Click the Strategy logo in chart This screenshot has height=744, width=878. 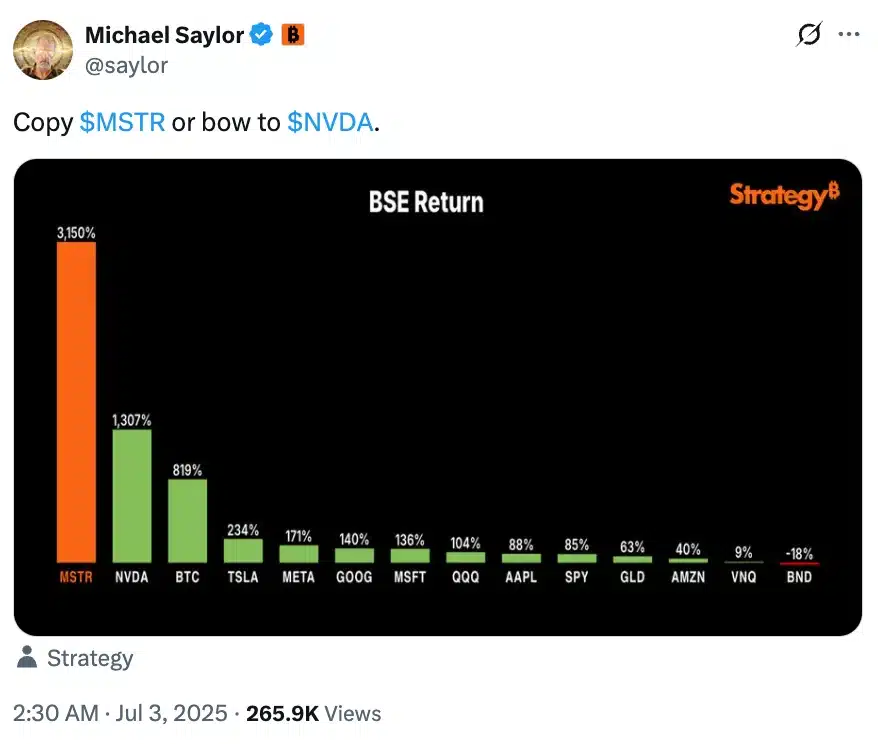tap(784, 195)
